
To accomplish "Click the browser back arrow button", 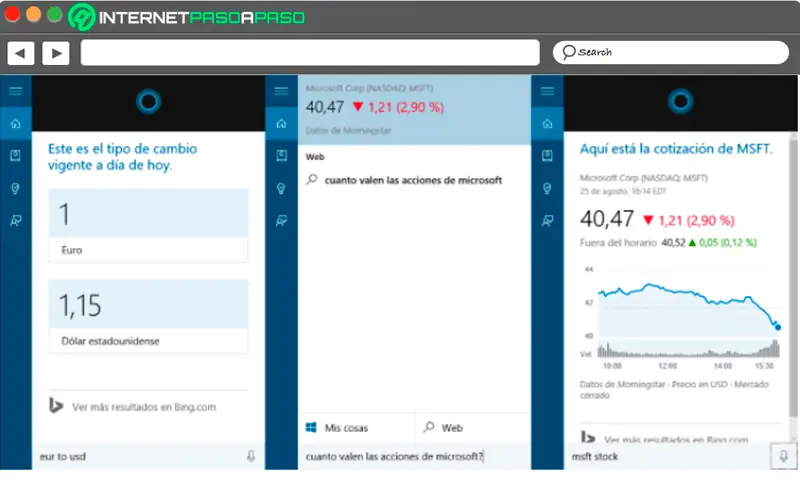I will pyautogui.click(x=20, y=53).
